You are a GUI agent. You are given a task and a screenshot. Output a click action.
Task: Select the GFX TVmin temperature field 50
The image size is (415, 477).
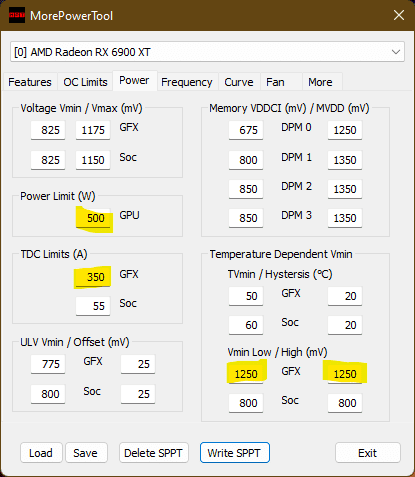pos(246,296)
